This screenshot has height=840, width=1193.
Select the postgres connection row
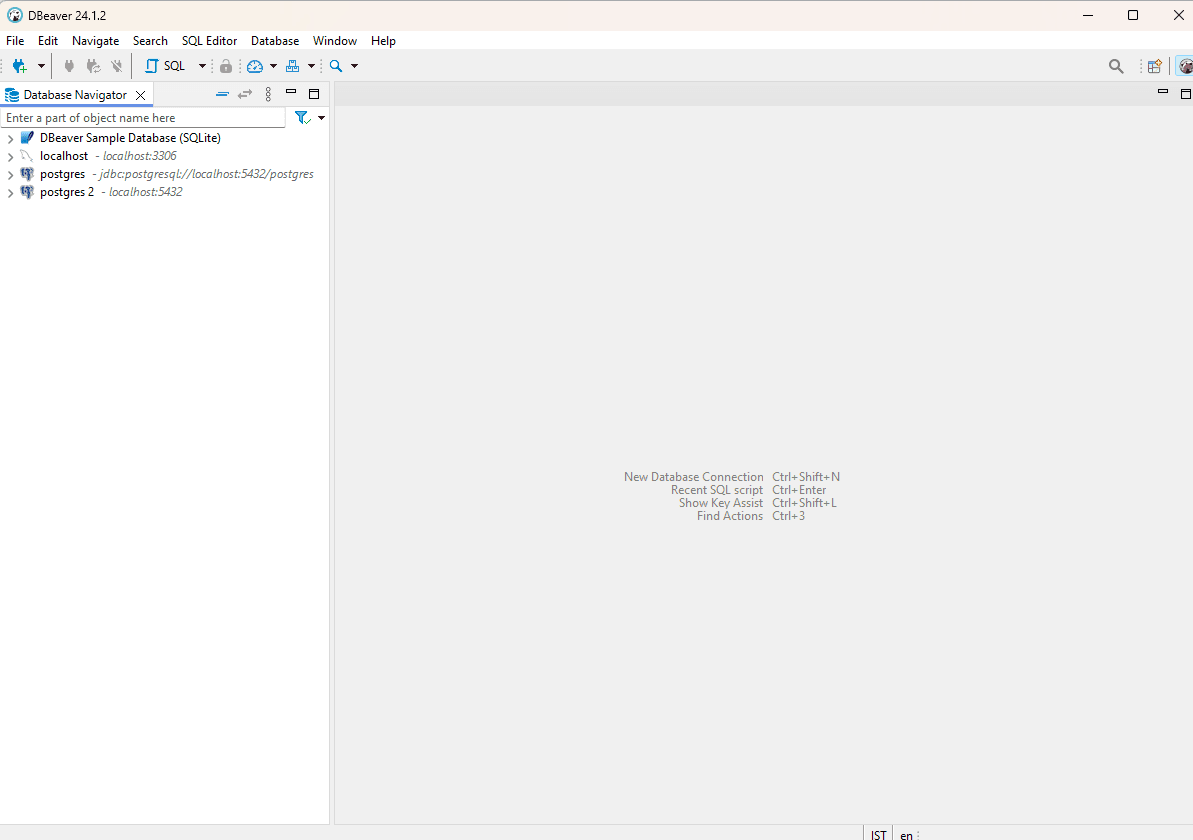coord(177,174)
